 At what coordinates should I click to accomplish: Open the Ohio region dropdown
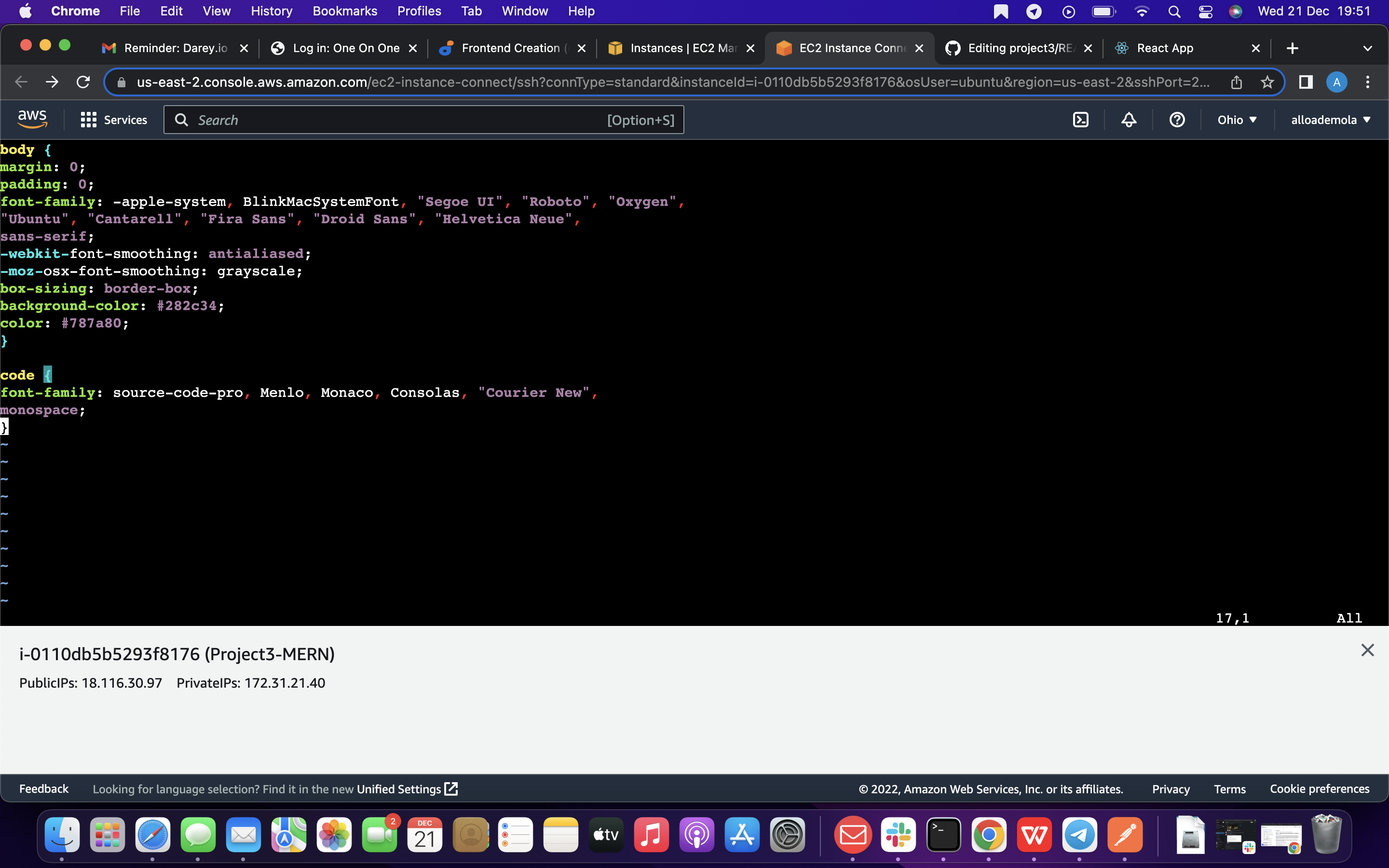[x=1237, y=120]
